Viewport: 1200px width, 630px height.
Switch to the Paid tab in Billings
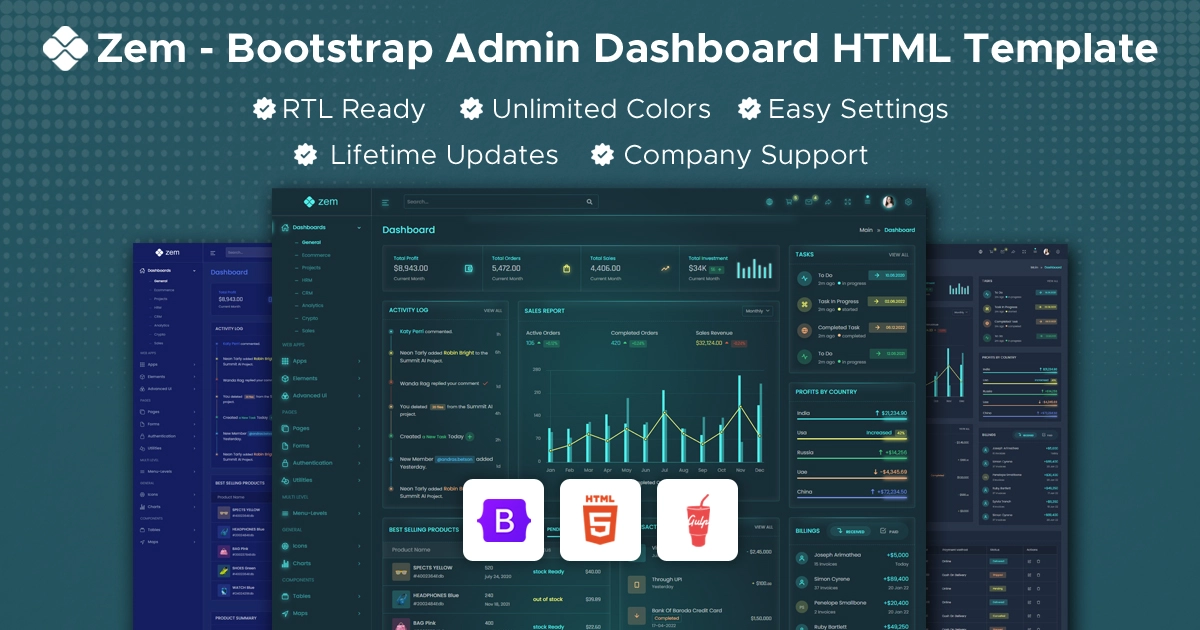click(890, 531)
